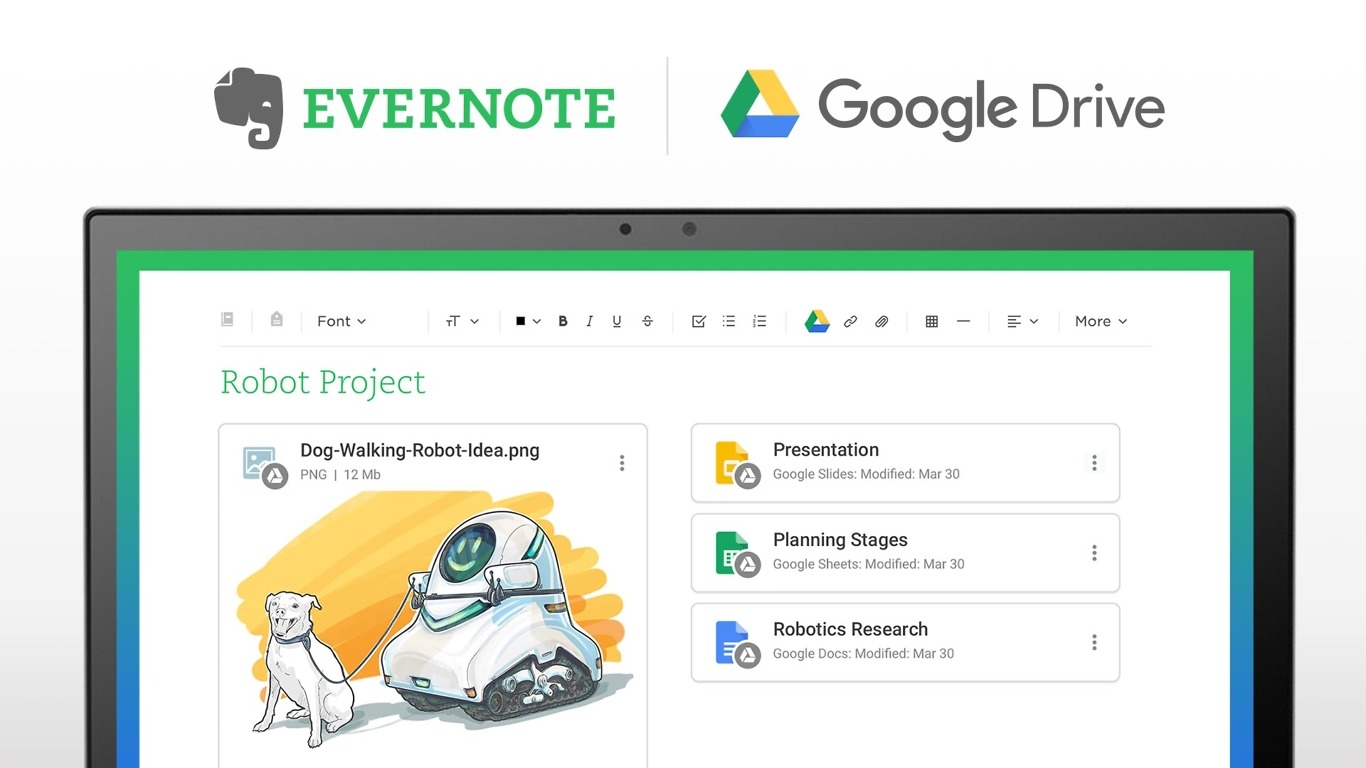
Task: Toggle italic formatting
Action: tap(590, 321)
